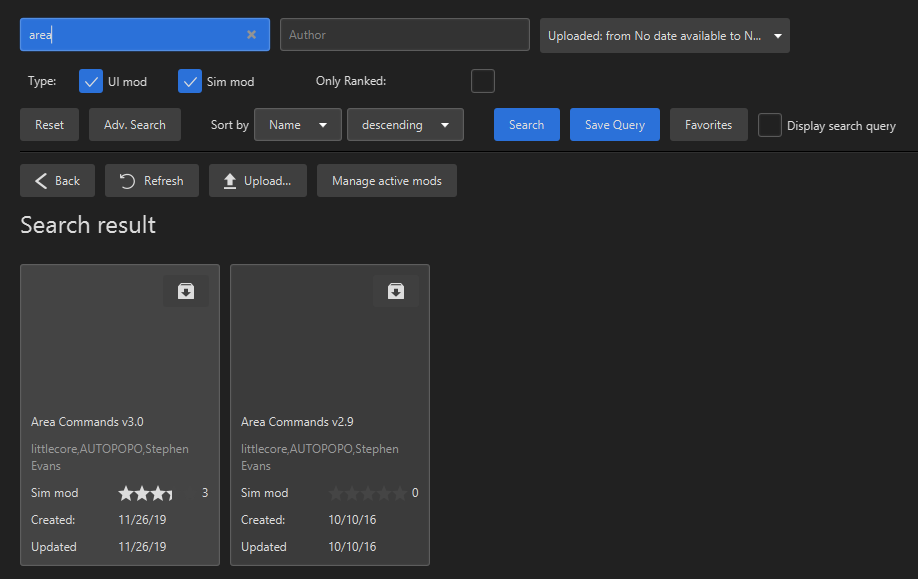This screenshot has width=918, height=579.
Task: Open the Sort by Name dropdown
Action: click(x=297, y=125)
